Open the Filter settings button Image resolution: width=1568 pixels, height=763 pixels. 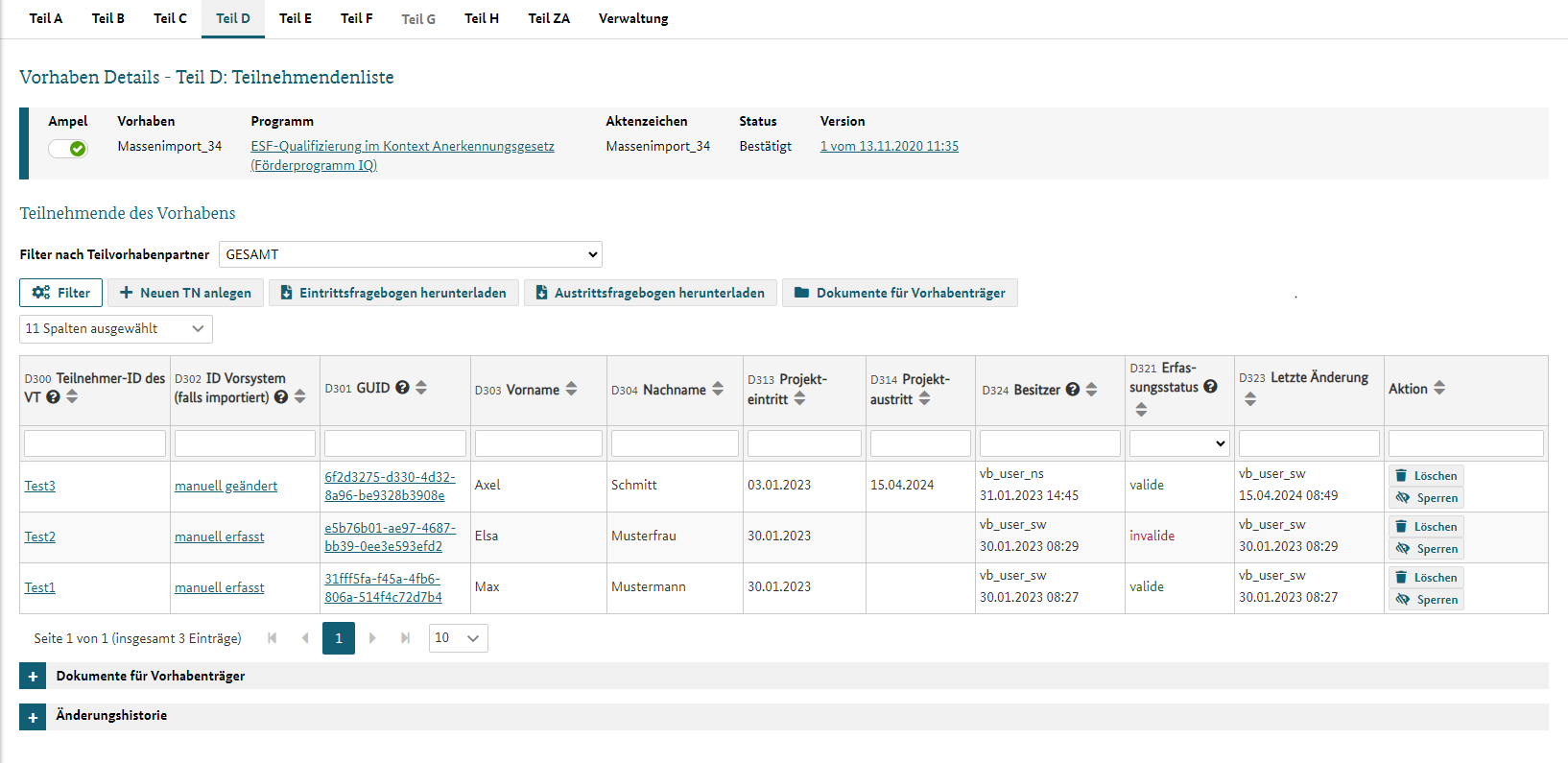click(61, 293)
